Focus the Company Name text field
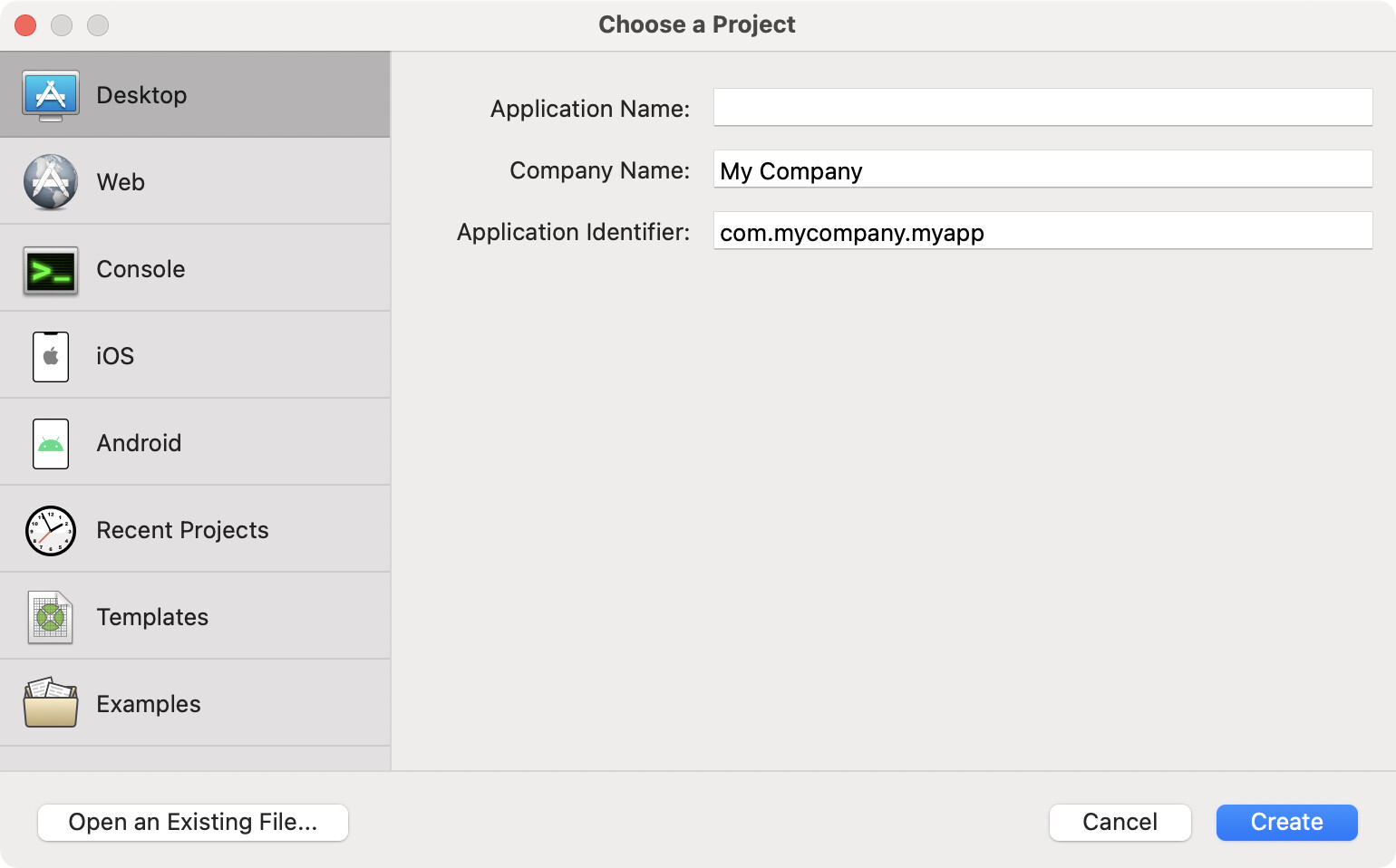 tap(1042, 169)
